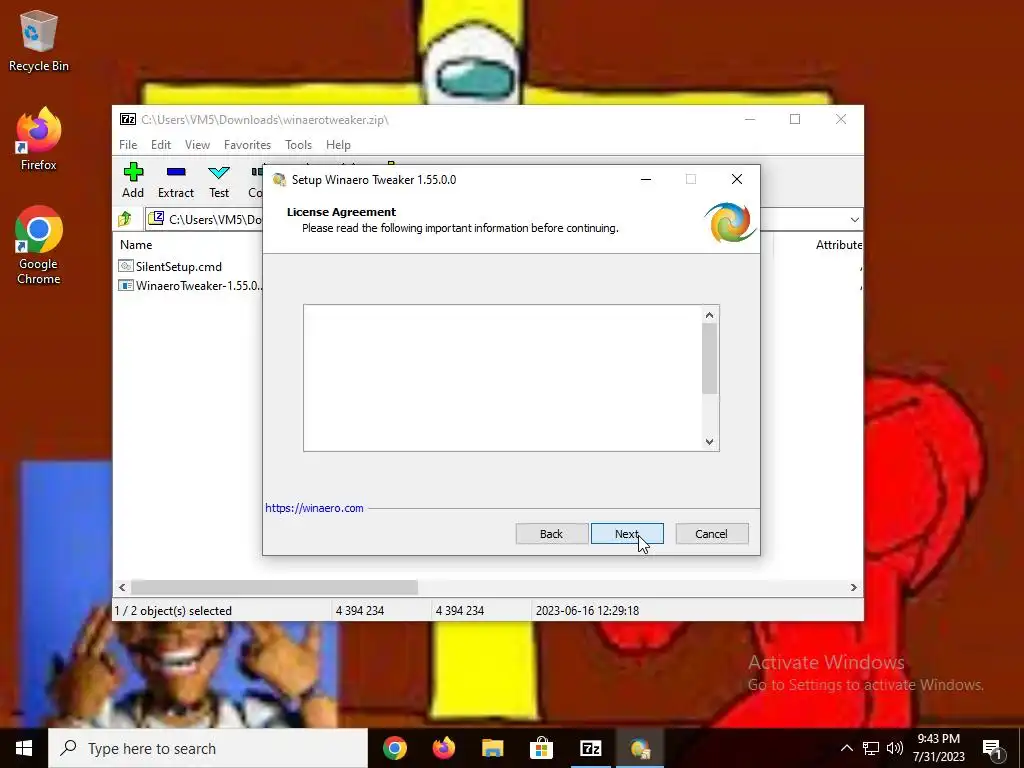Click the volume speaker tray icon
The width and height of the screenshot is (1024, 768).
point(895,748)
